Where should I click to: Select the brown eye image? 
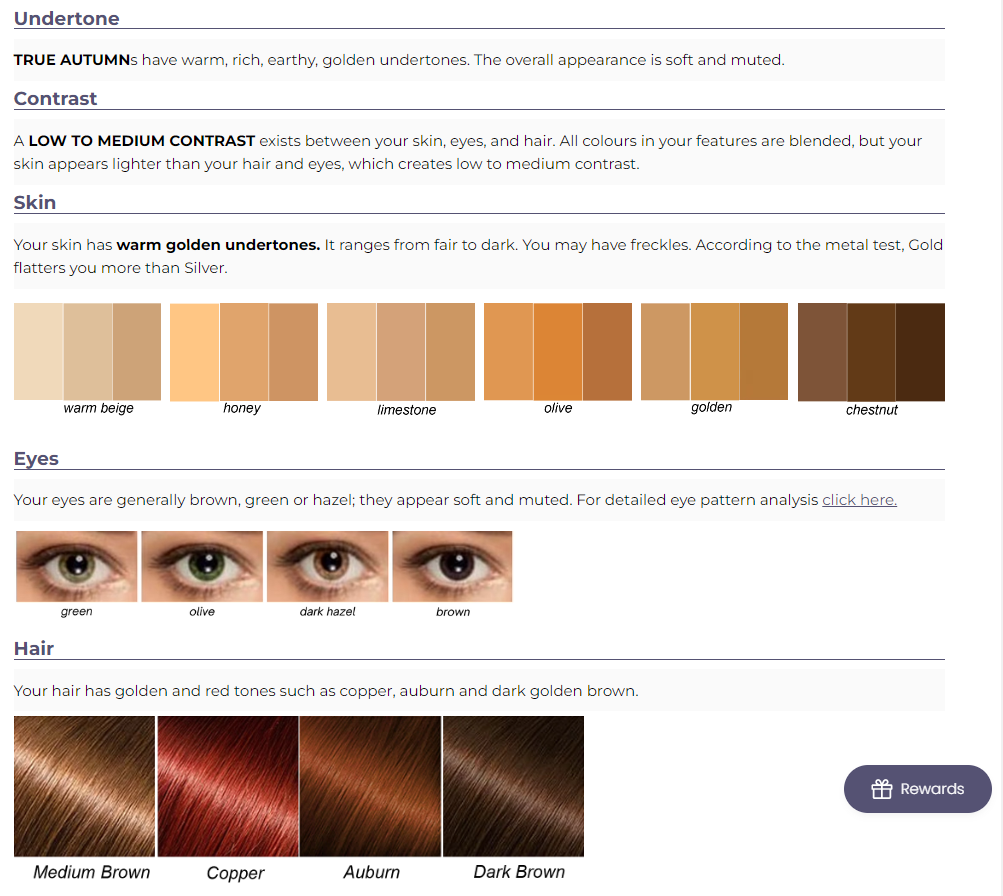(452, 566)
